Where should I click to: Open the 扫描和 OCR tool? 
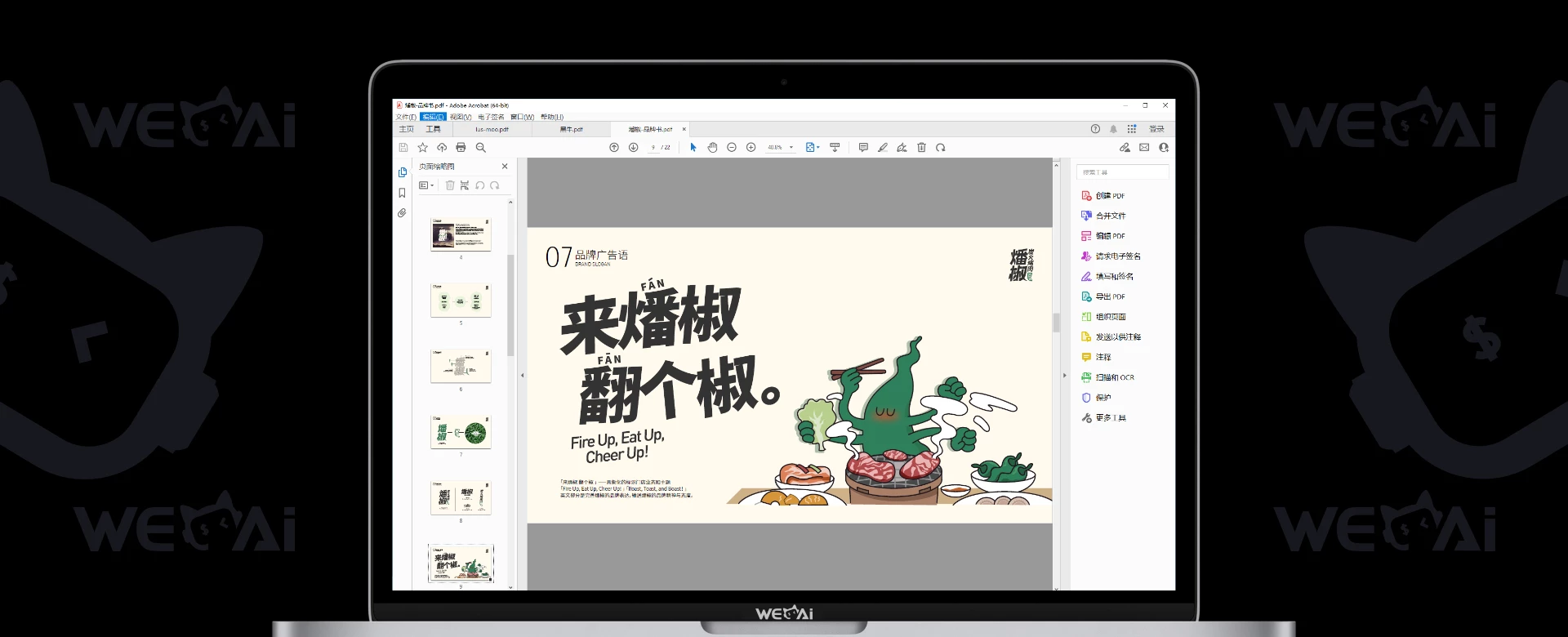tap(1108, 377)
